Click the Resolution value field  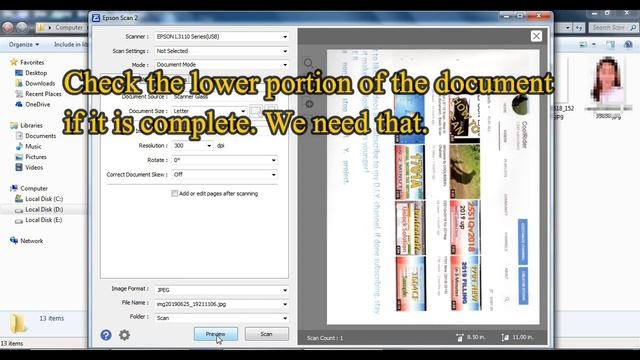[189, 146]
